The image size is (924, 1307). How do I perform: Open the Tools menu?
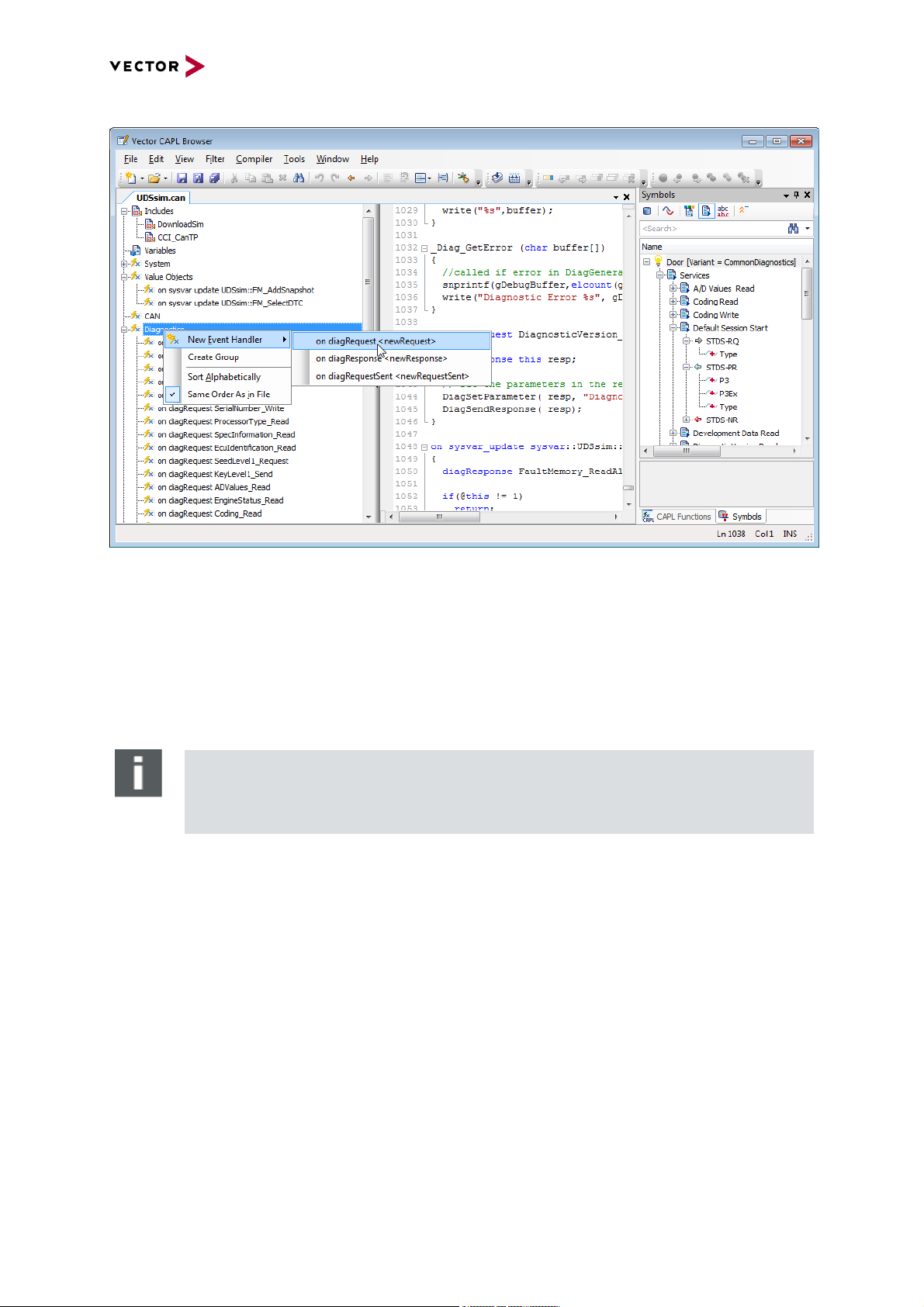pos(294,159)
